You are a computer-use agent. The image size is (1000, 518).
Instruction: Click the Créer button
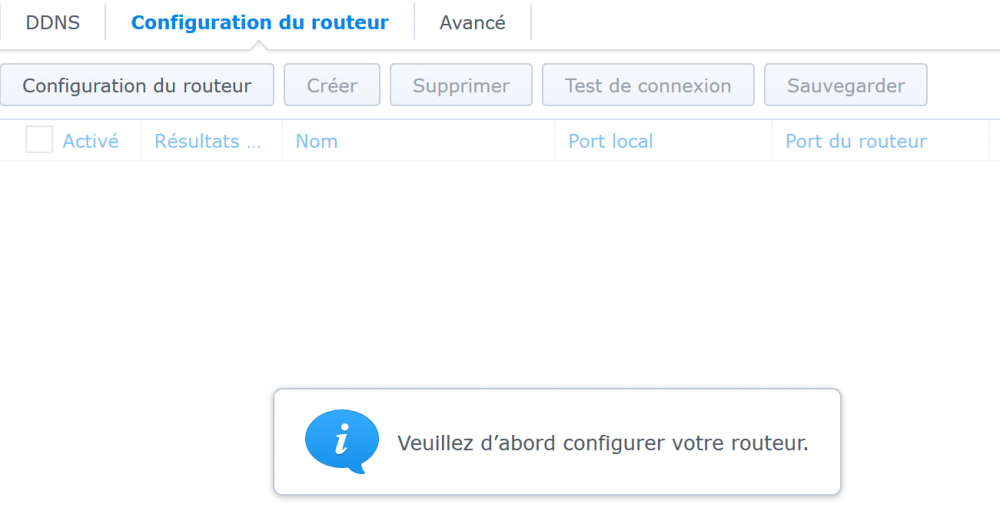coord(332,86)
